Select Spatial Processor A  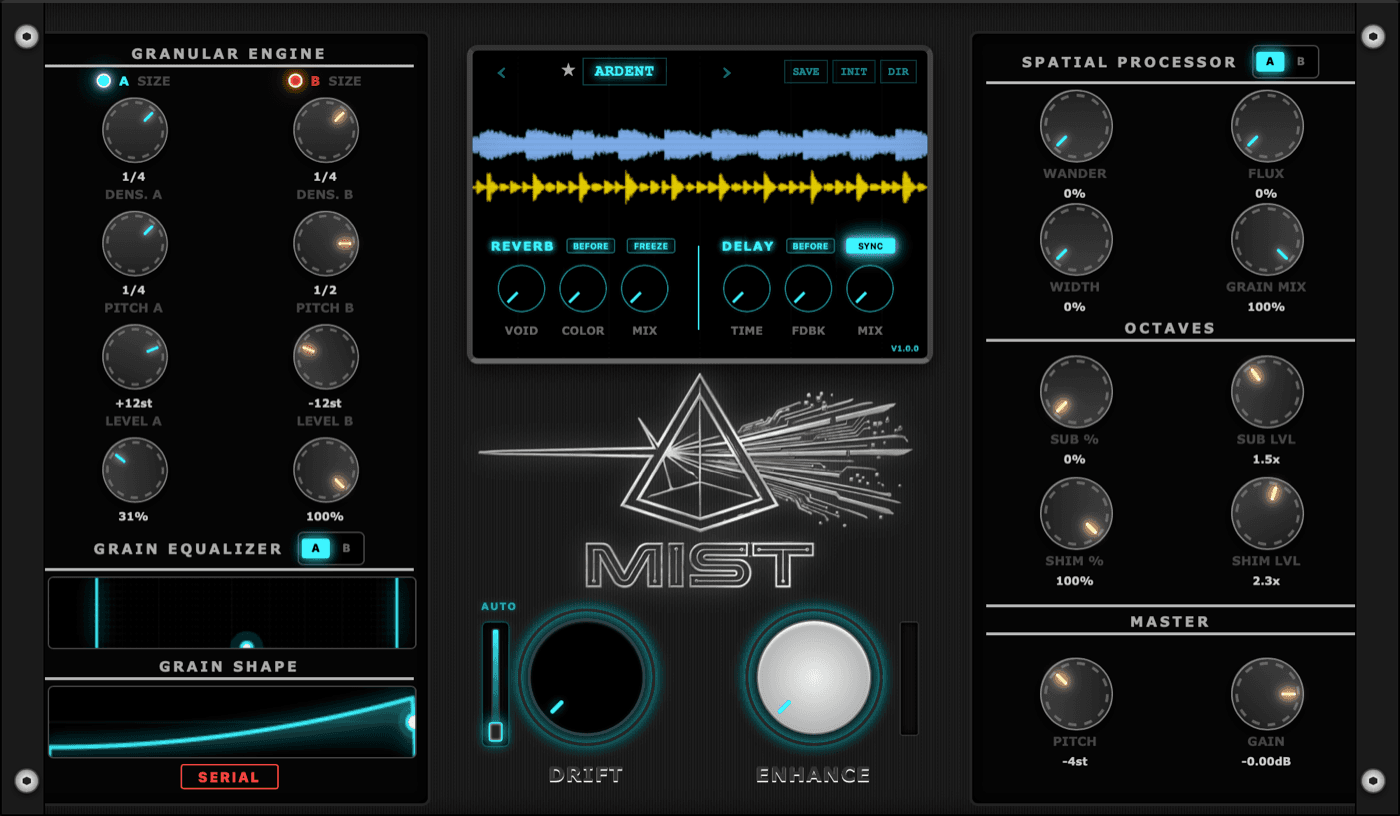[1270, 61]
